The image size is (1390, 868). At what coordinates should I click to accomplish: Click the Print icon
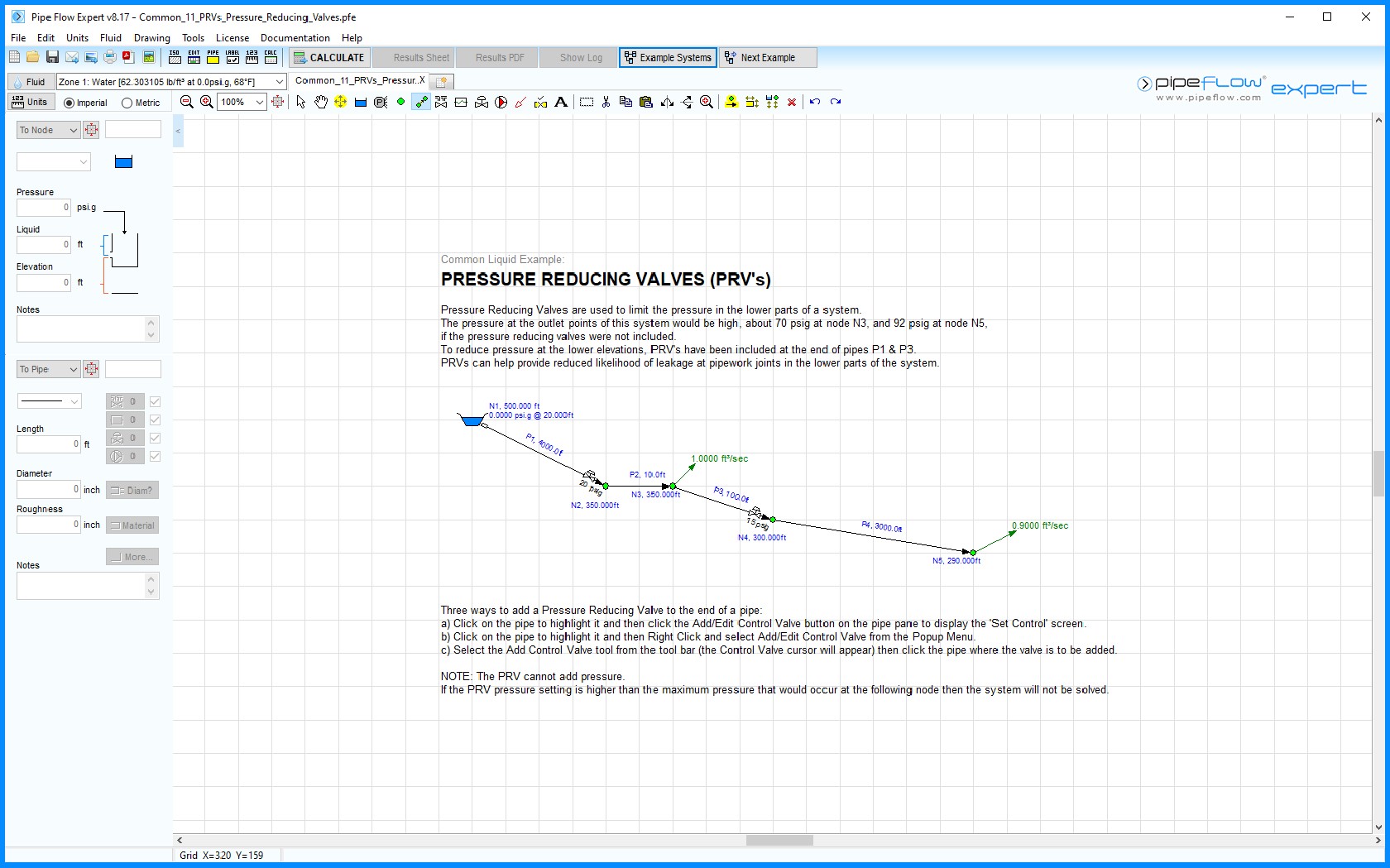click(110, 57)
